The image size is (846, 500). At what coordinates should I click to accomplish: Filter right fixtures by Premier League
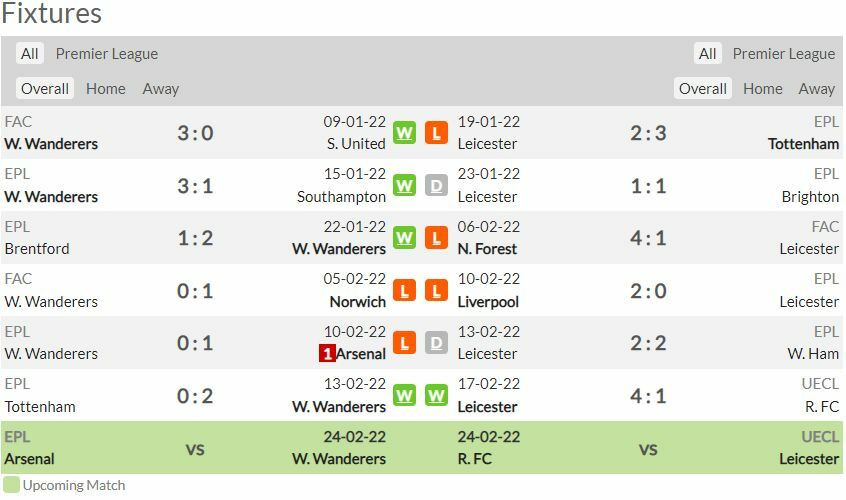coord(783,54)
